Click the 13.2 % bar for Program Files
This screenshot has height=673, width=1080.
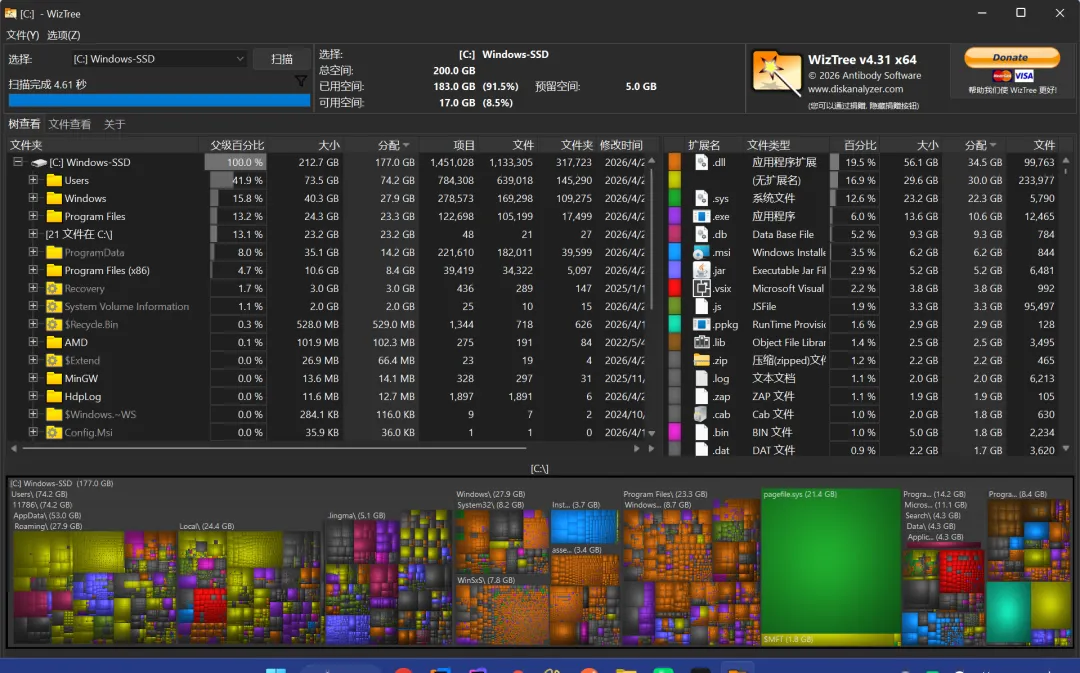coord(238,216)
